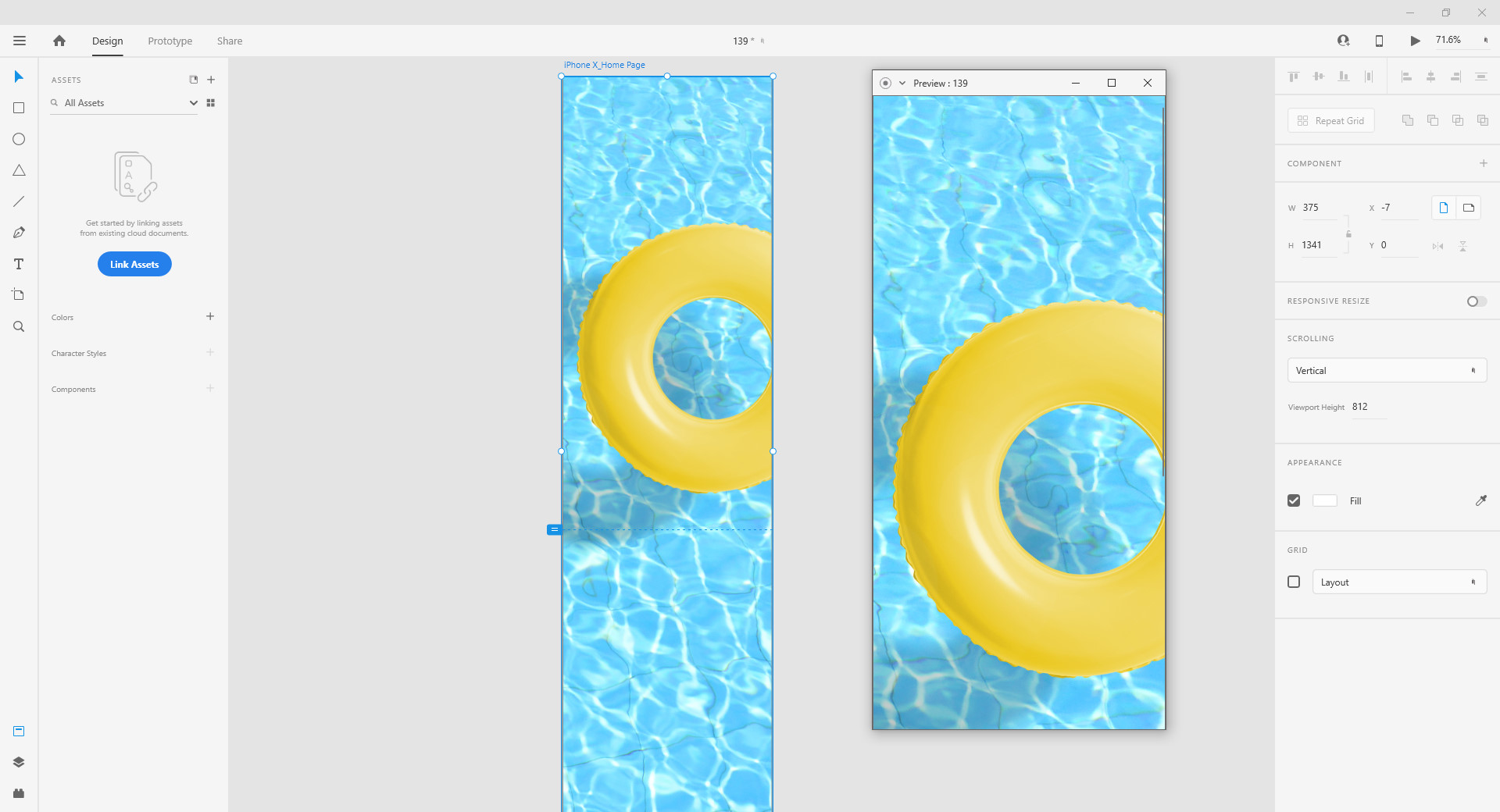Select the Ellipse tool
The width and height of the screenshot is (1500, 812).
pyautogui.click(x=19, y=139)
